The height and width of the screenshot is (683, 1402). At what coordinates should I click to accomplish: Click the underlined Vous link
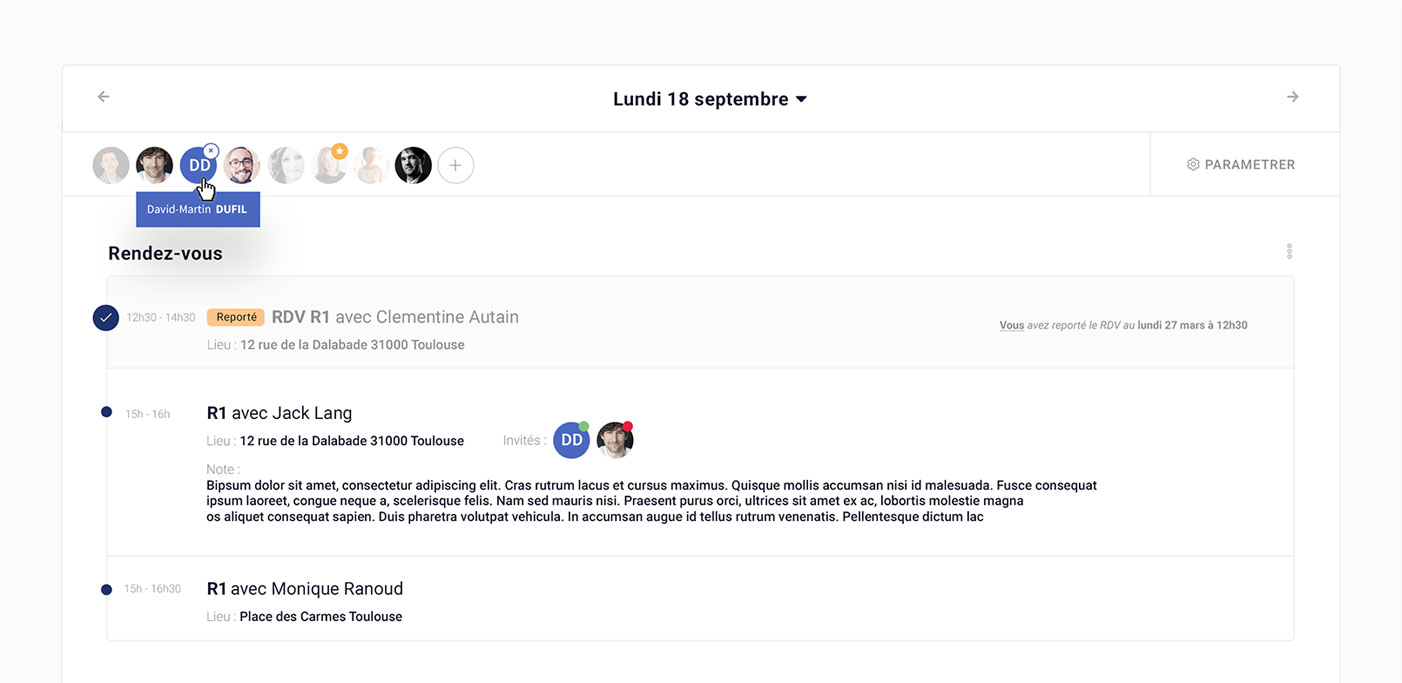pyautogui.click(x=1011, y=325)
